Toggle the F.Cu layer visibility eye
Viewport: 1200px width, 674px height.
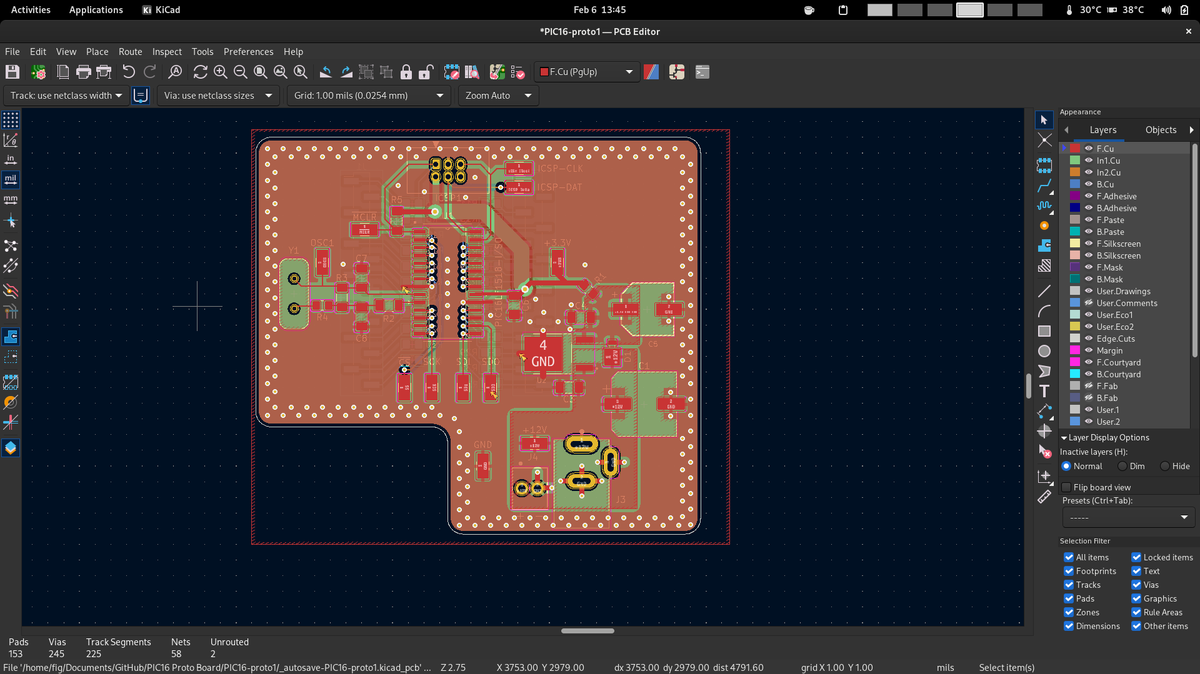pos(1088,148)
